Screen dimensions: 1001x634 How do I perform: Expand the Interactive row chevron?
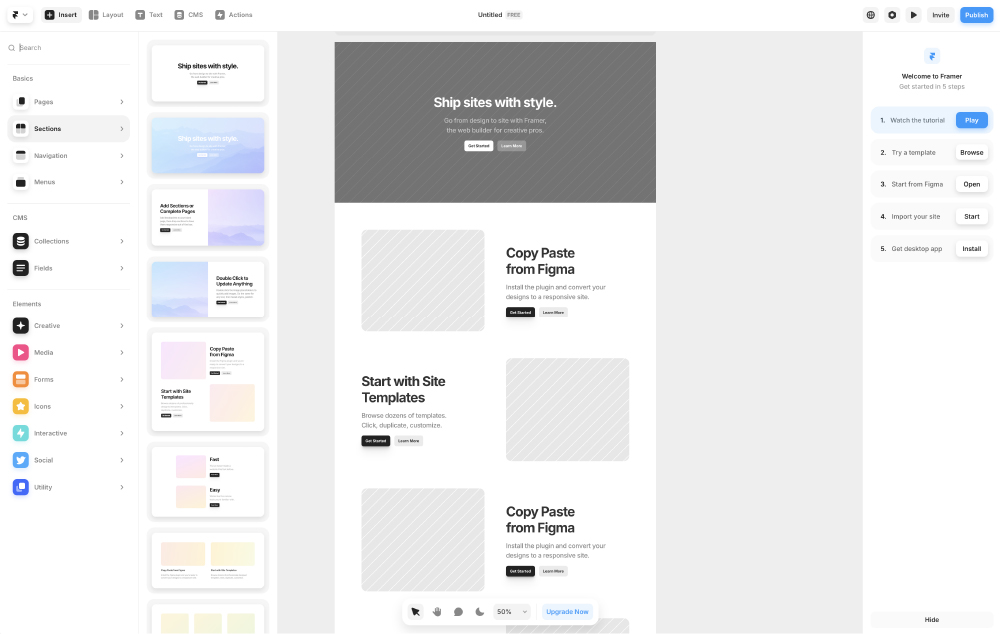121,433
